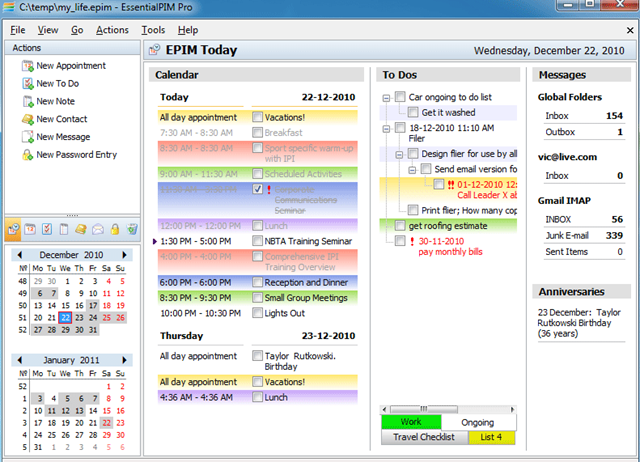Collapse the Car ongoing to do list

click(386, 98)
